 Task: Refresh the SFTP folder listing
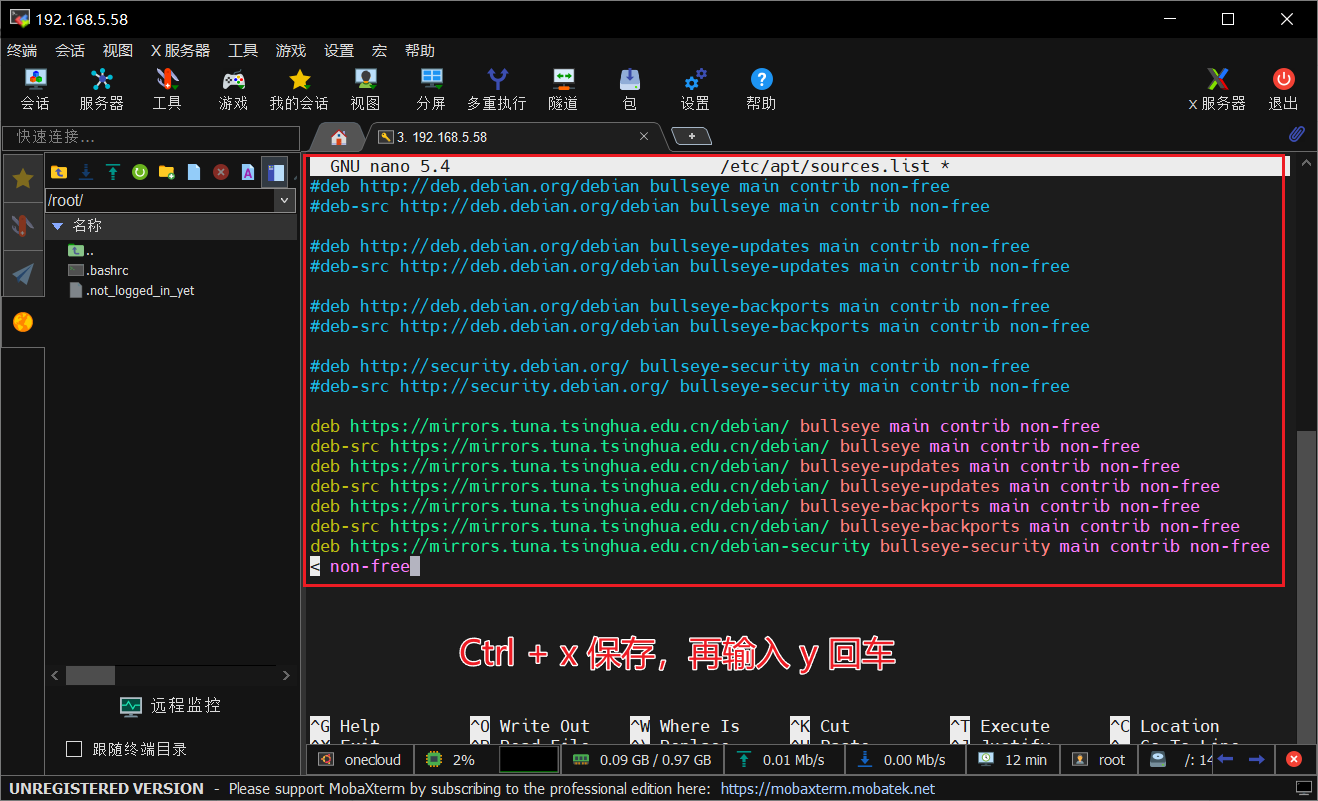140,172
